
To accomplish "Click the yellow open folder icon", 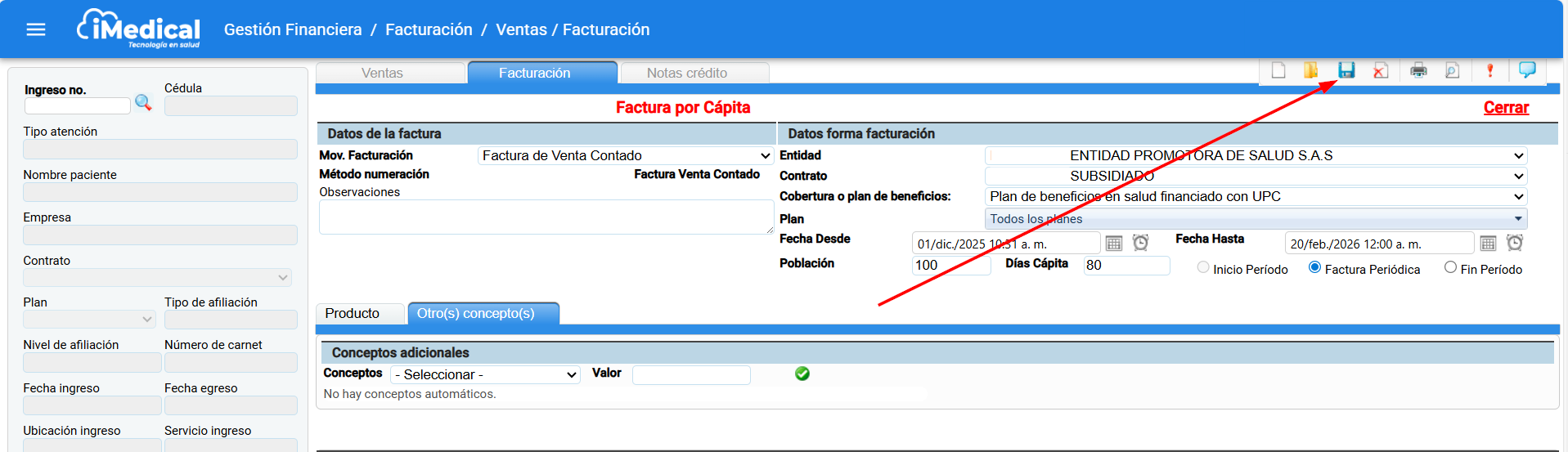I will 1311,70.
